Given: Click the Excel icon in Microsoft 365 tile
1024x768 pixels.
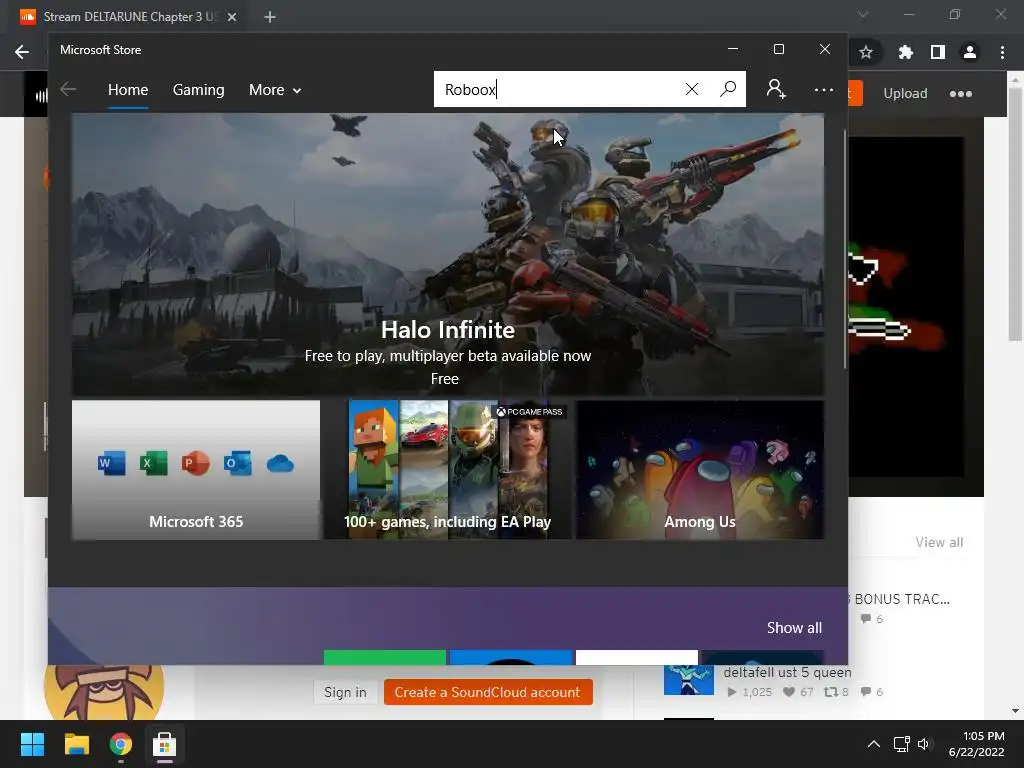Looking at the screenshot, I should click(153, 464).
